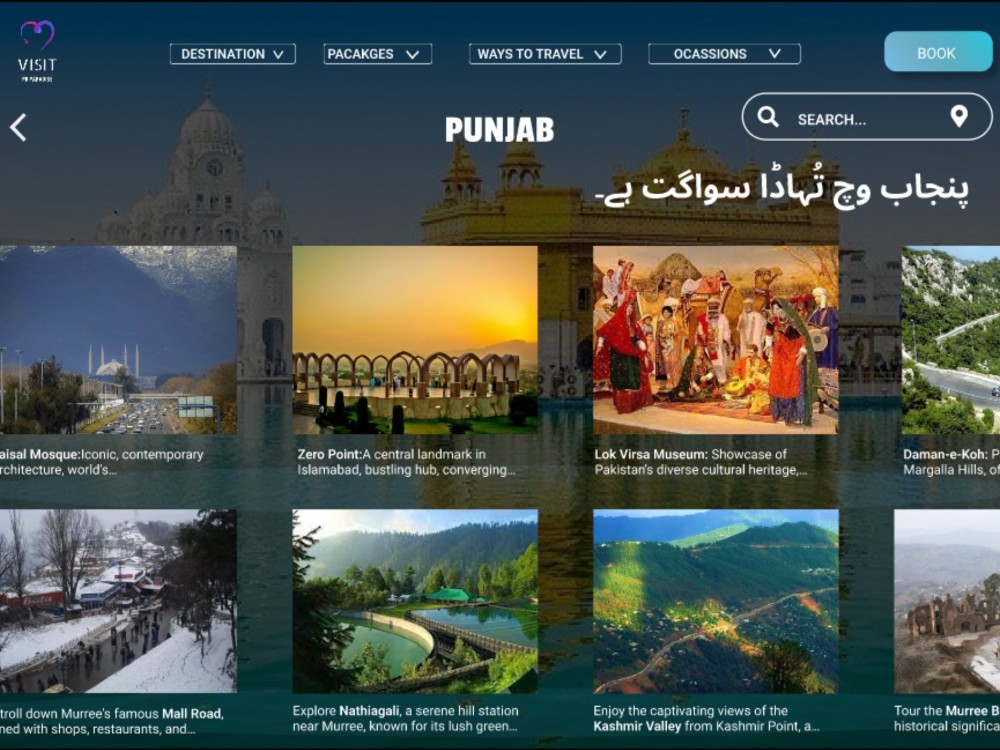This screenshot has width=1000, height=750.
Task: Click the Lok Virsa Museum description
Action: (x=701, y=462)
